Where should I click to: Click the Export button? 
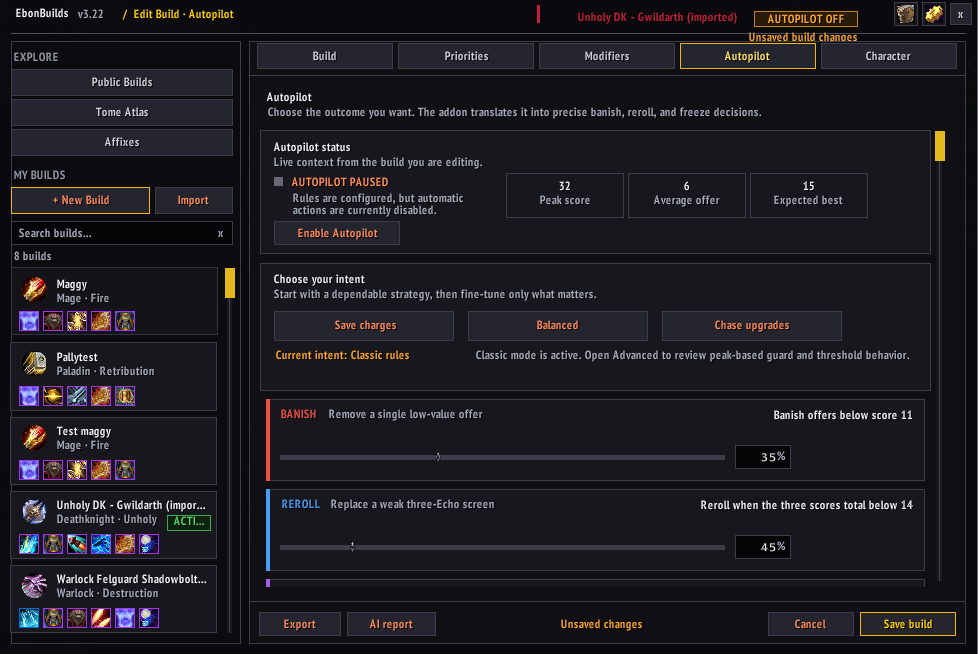[300, 624]
